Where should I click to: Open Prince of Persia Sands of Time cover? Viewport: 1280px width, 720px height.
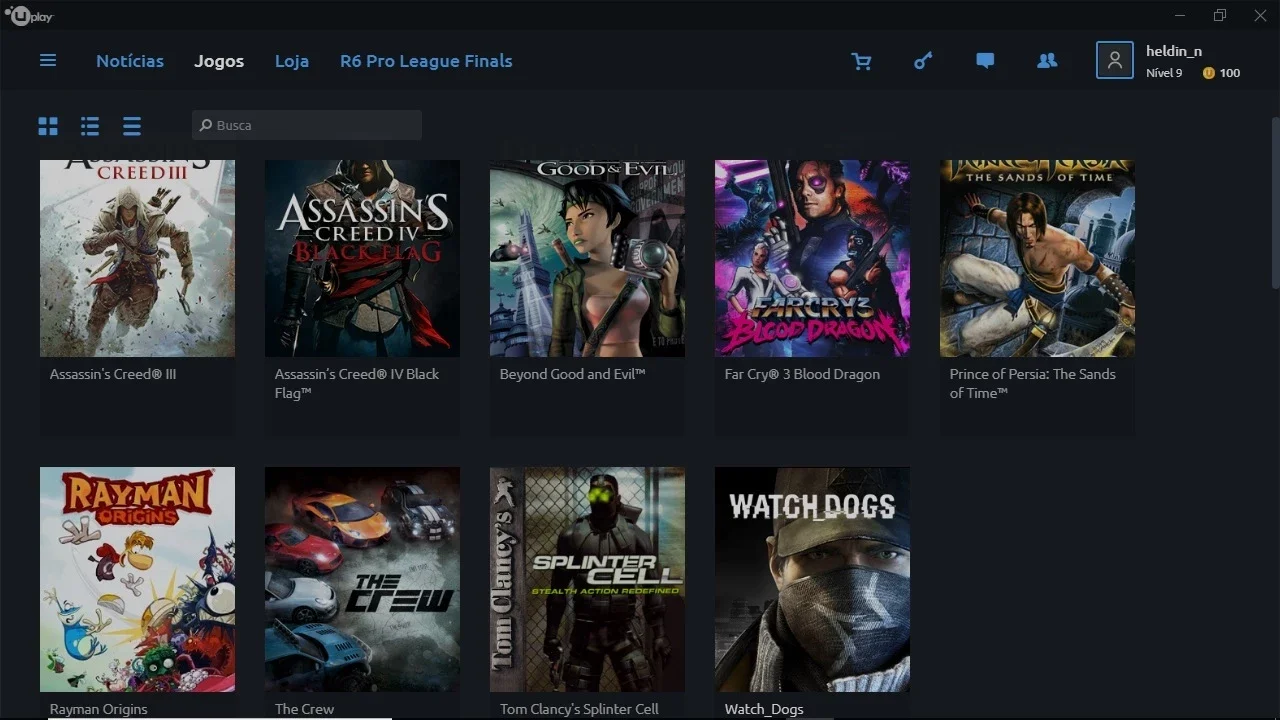pyautogui.click(x=1037, y=258)
